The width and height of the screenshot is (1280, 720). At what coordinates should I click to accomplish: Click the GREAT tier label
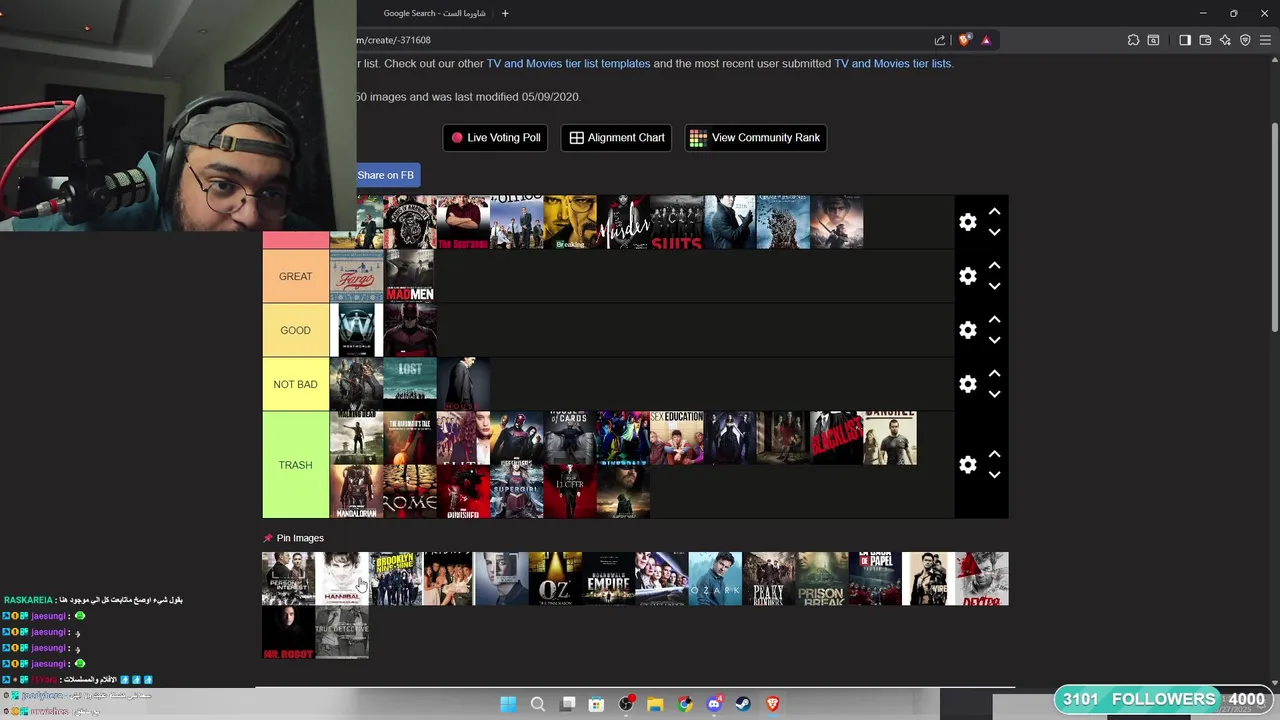point(295,276)
